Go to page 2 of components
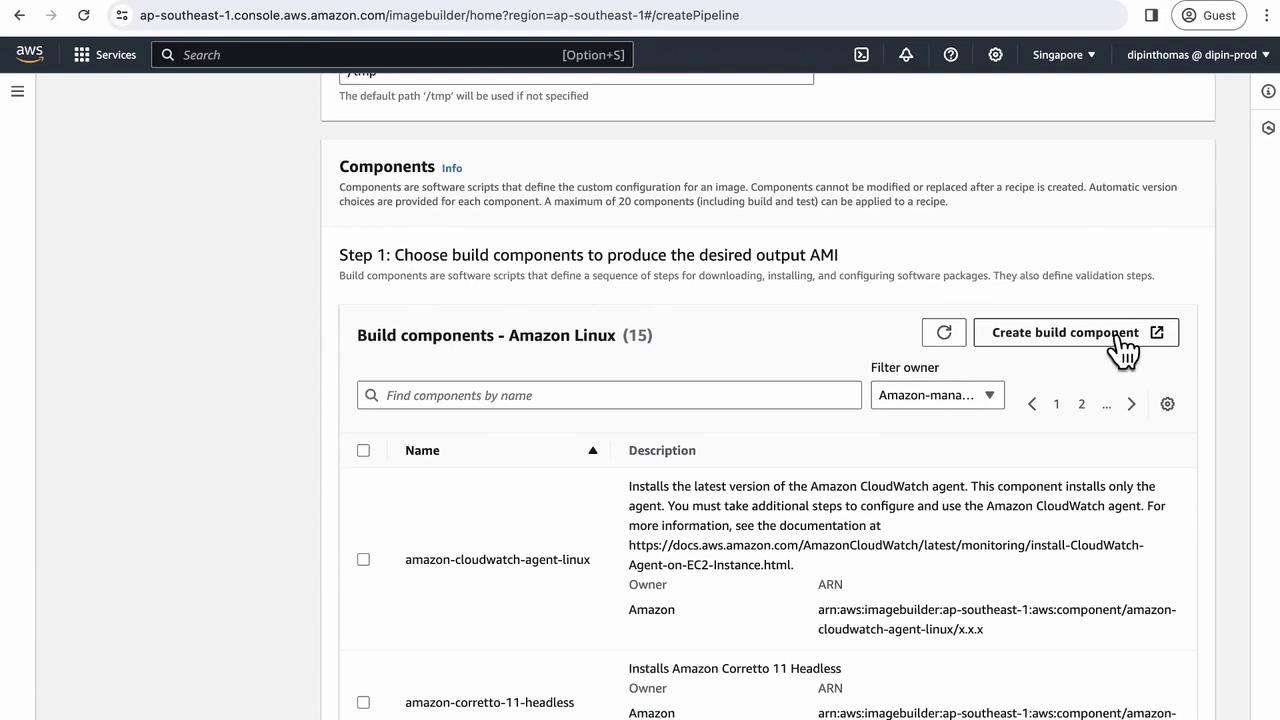The height and width of the screenshot is (720, 1280). click(x=1081, y=404)
